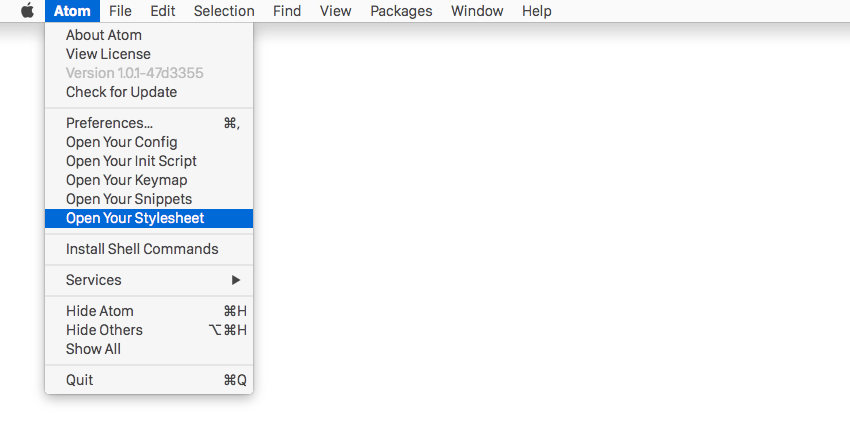Select Install Shell Commands
Viewport: 850px width, 439px height.
point(149,249)
